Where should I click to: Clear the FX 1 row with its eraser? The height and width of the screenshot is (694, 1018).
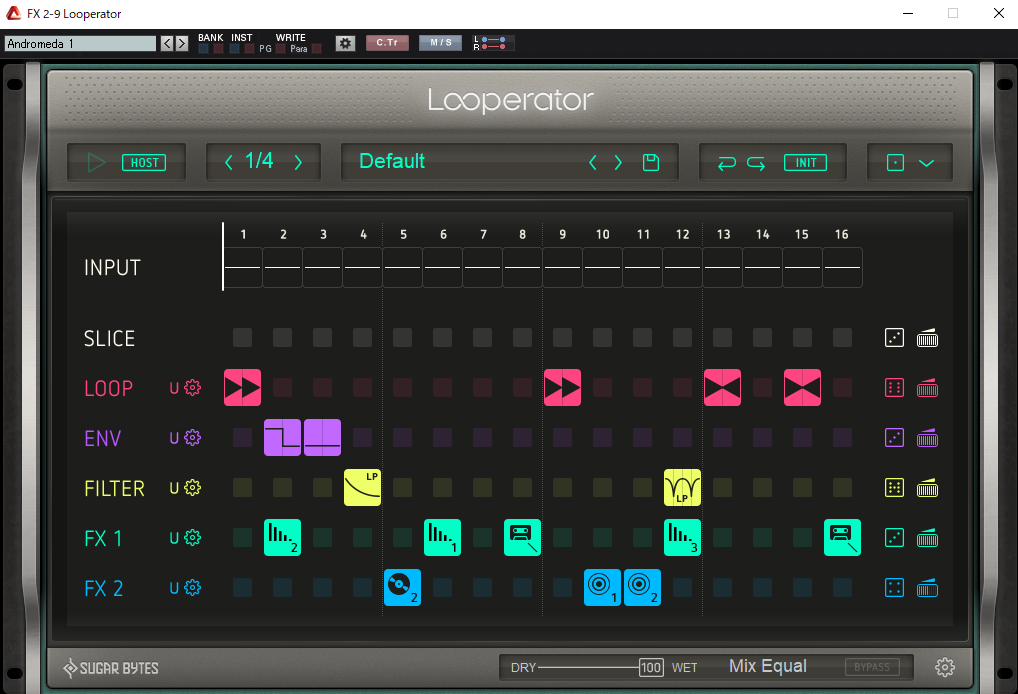coord(927,538)
